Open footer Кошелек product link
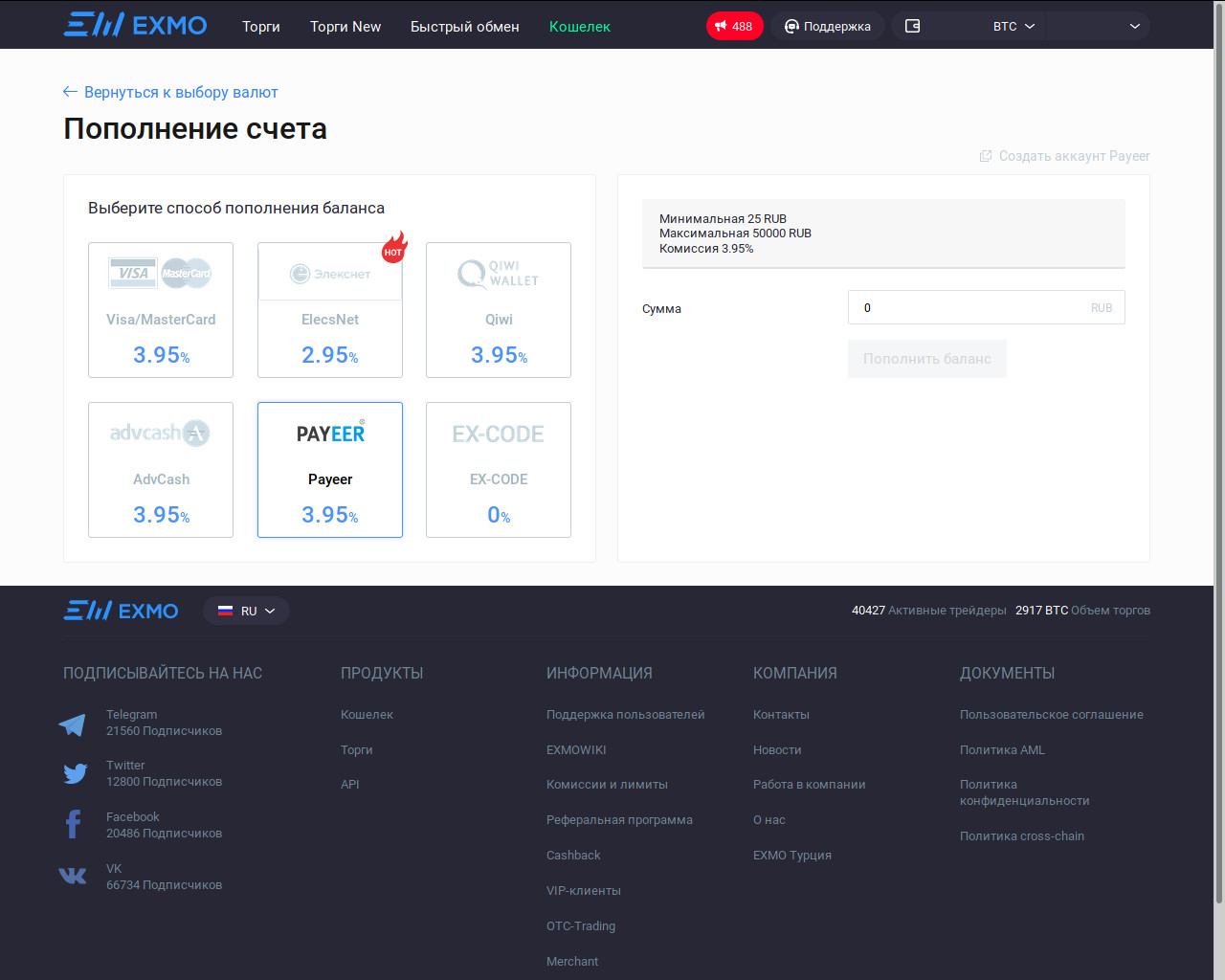This screenshot has height=980, width=1225. (367, 715)
